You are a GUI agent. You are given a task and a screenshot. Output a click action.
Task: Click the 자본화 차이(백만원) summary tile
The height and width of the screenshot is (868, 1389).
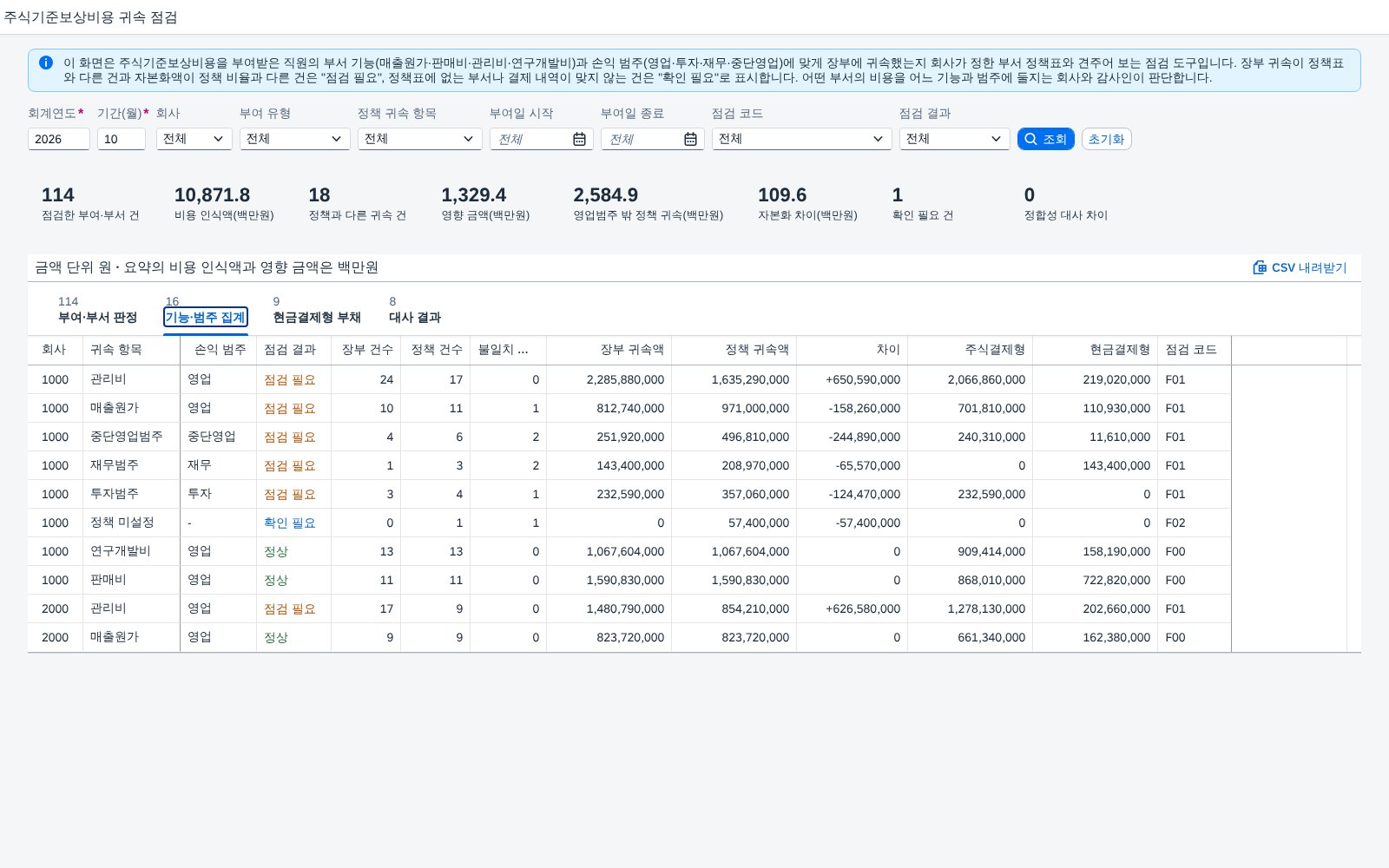pyautogui.click(x=807, y=203)
